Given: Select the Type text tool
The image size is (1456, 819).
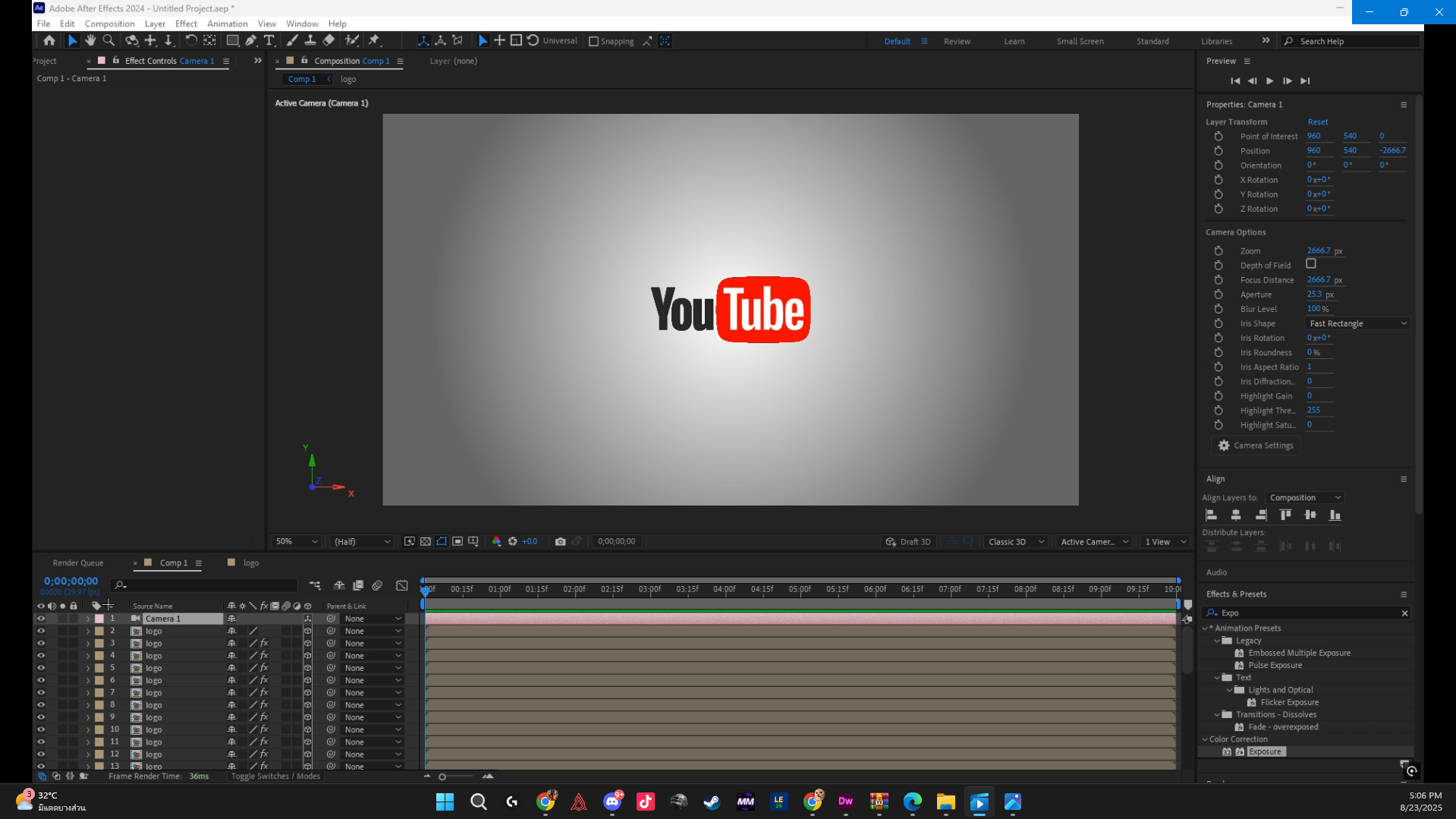Looking at the screenshot, I should 269,41.
